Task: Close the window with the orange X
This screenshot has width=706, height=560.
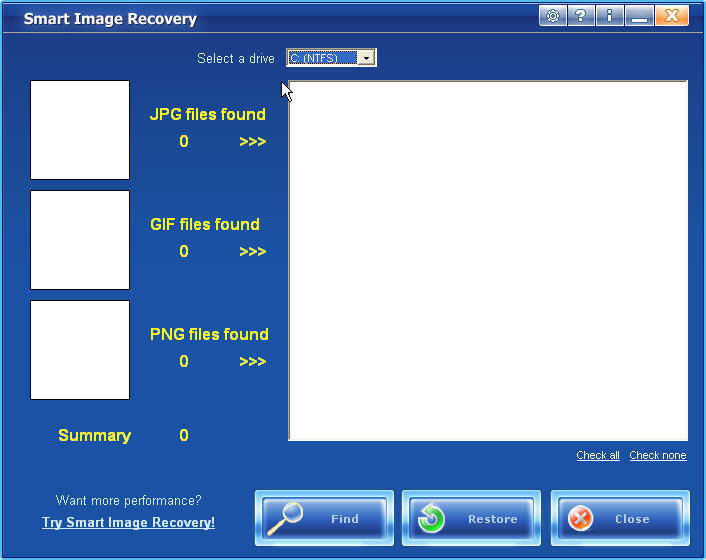Action: pyautogui.click(x=671, y=16)
